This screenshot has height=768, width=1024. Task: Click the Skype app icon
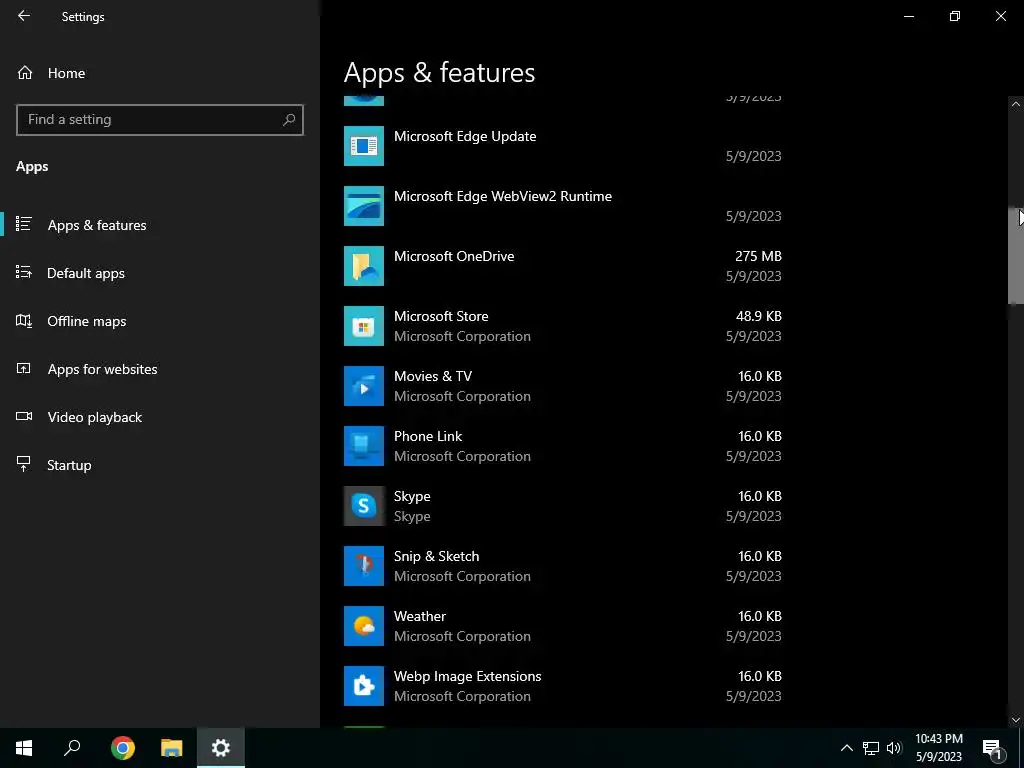[x=364, y=506]
